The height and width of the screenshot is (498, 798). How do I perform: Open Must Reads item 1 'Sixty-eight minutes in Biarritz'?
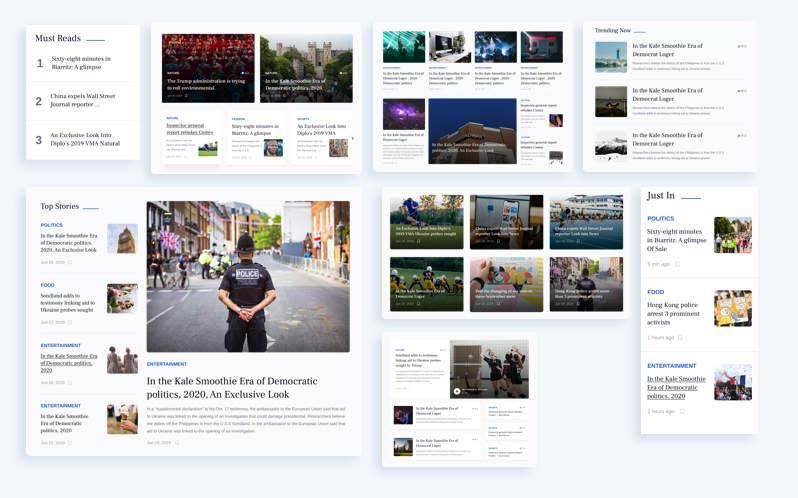(81, 63)
